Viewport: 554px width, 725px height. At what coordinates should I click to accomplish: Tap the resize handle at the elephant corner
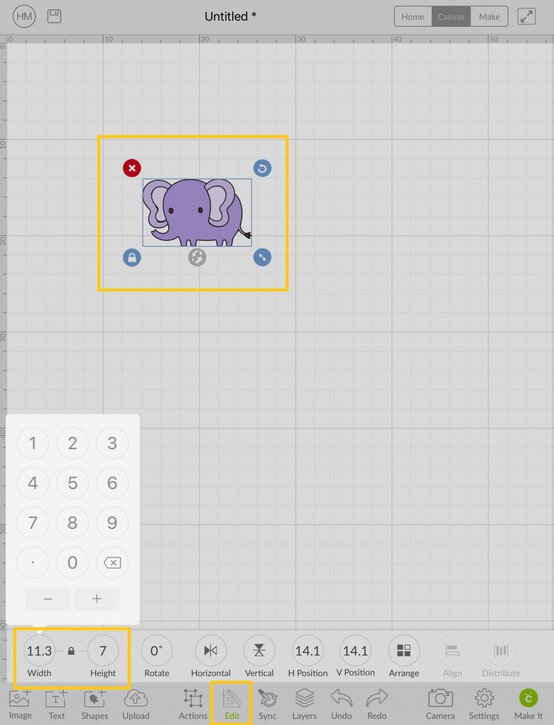point(262,257)
